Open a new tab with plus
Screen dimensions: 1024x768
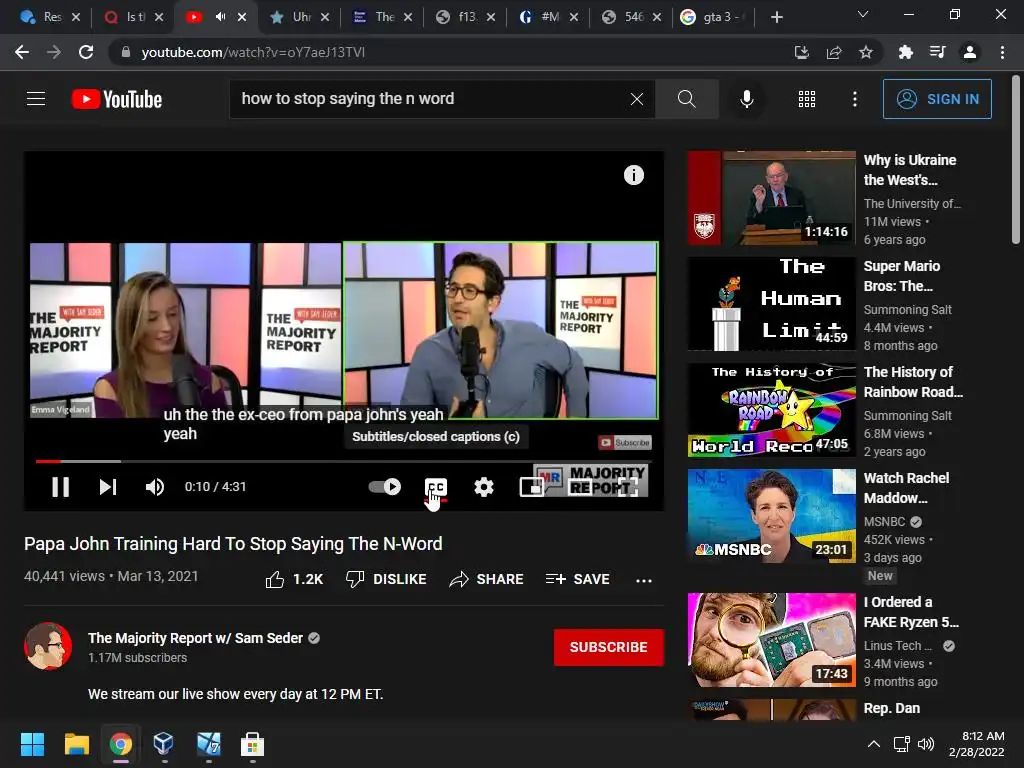click(x=776, y=17)
